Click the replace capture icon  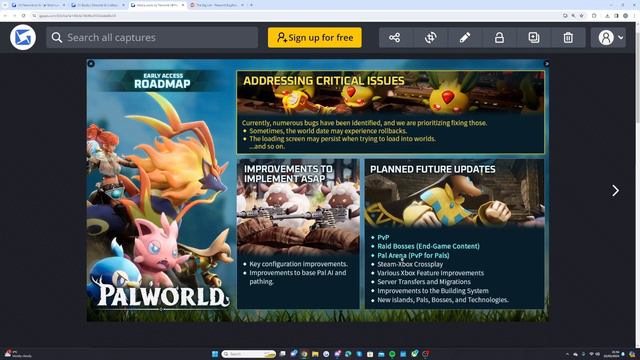(430, 38)
